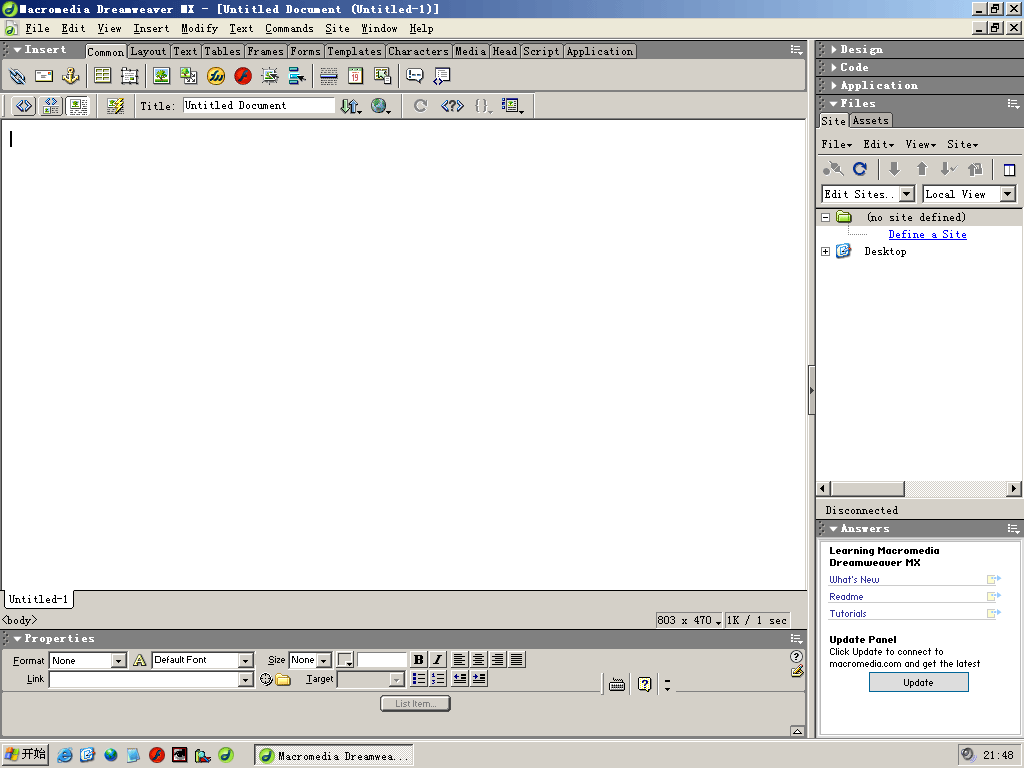Click the Insert Table icon
This screenshot has width=1024, height=768.
coord(102,76)
